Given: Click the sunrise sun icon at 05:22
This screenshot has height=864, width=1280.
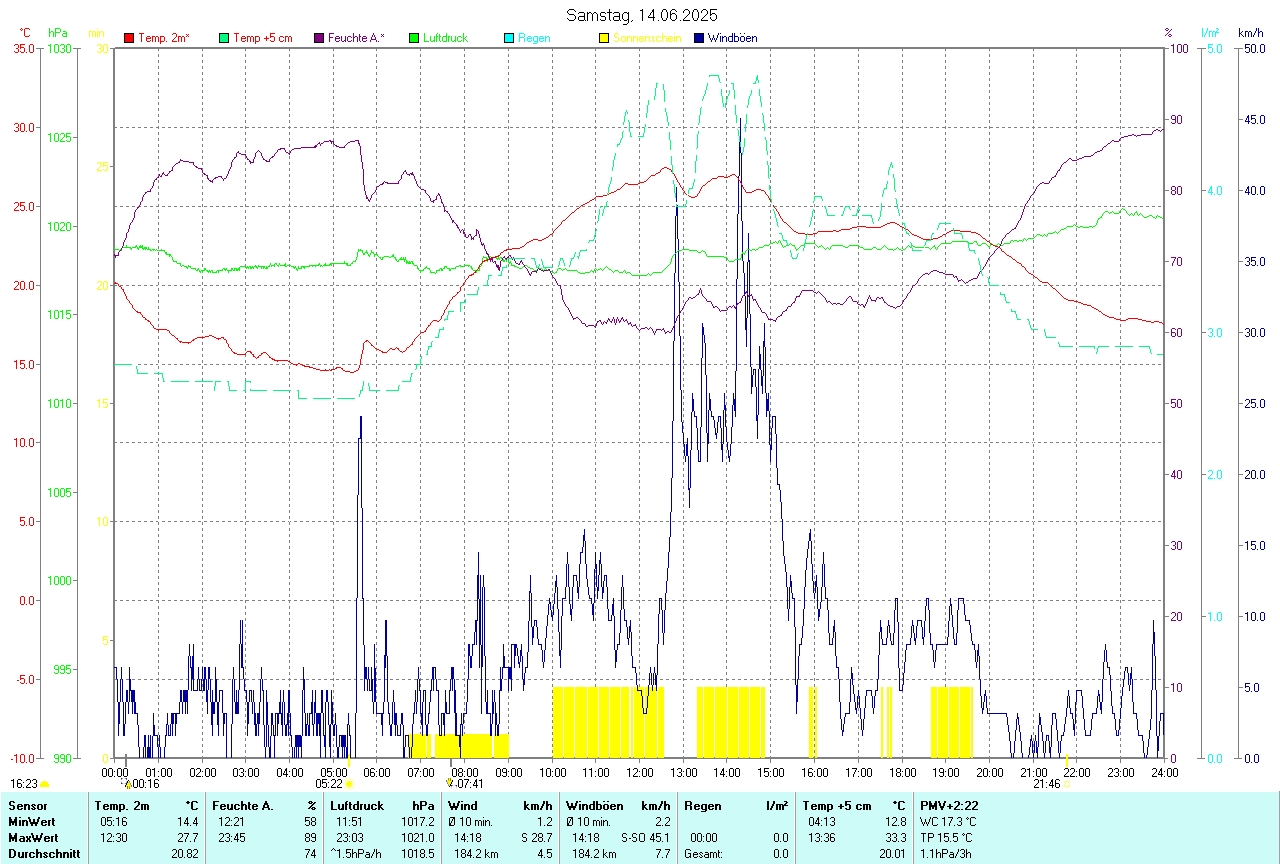Looking at the screenshot, I should coord(348,784).
